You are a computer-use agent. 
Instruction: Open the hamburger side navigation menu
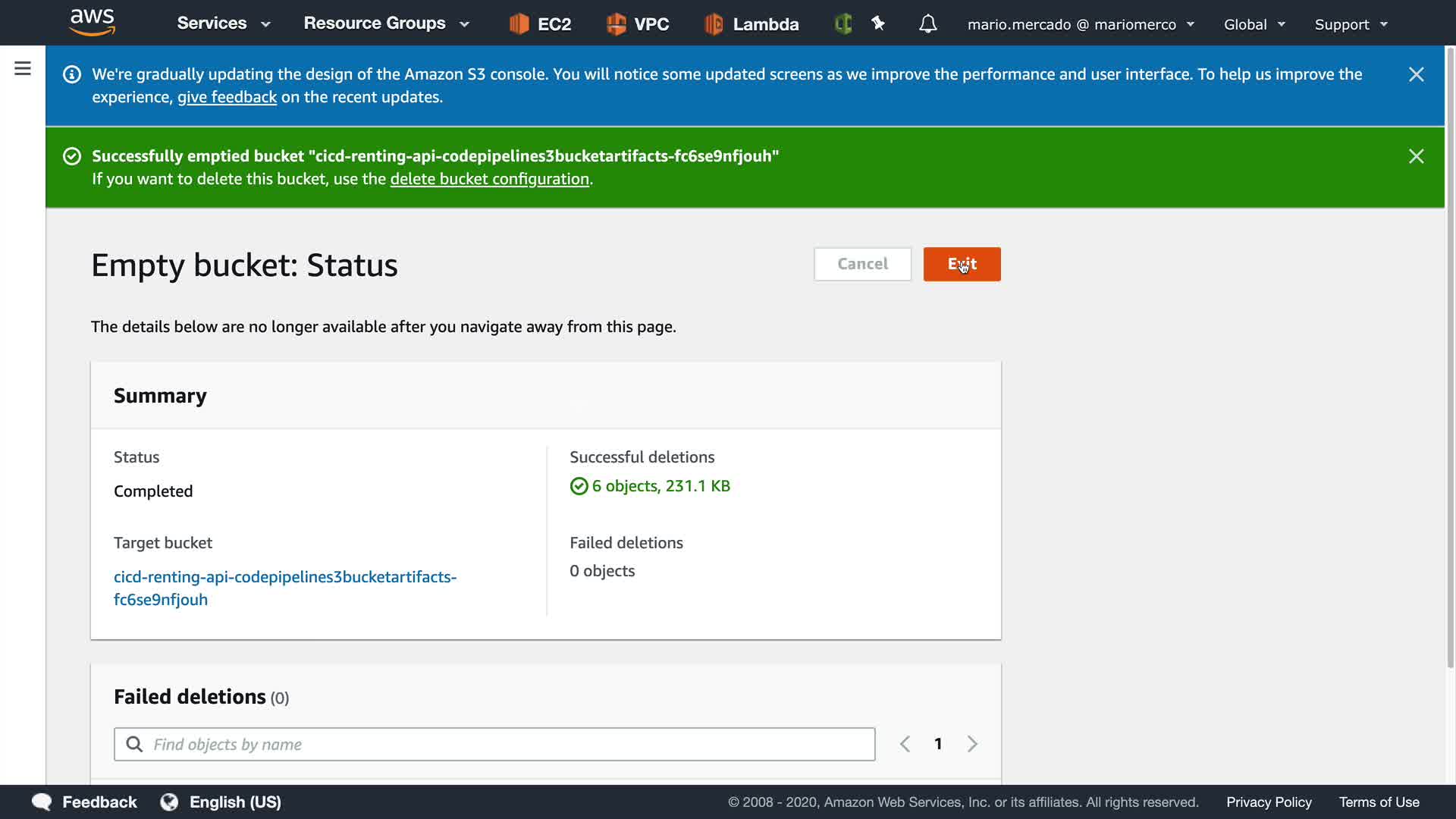point(23,69)
